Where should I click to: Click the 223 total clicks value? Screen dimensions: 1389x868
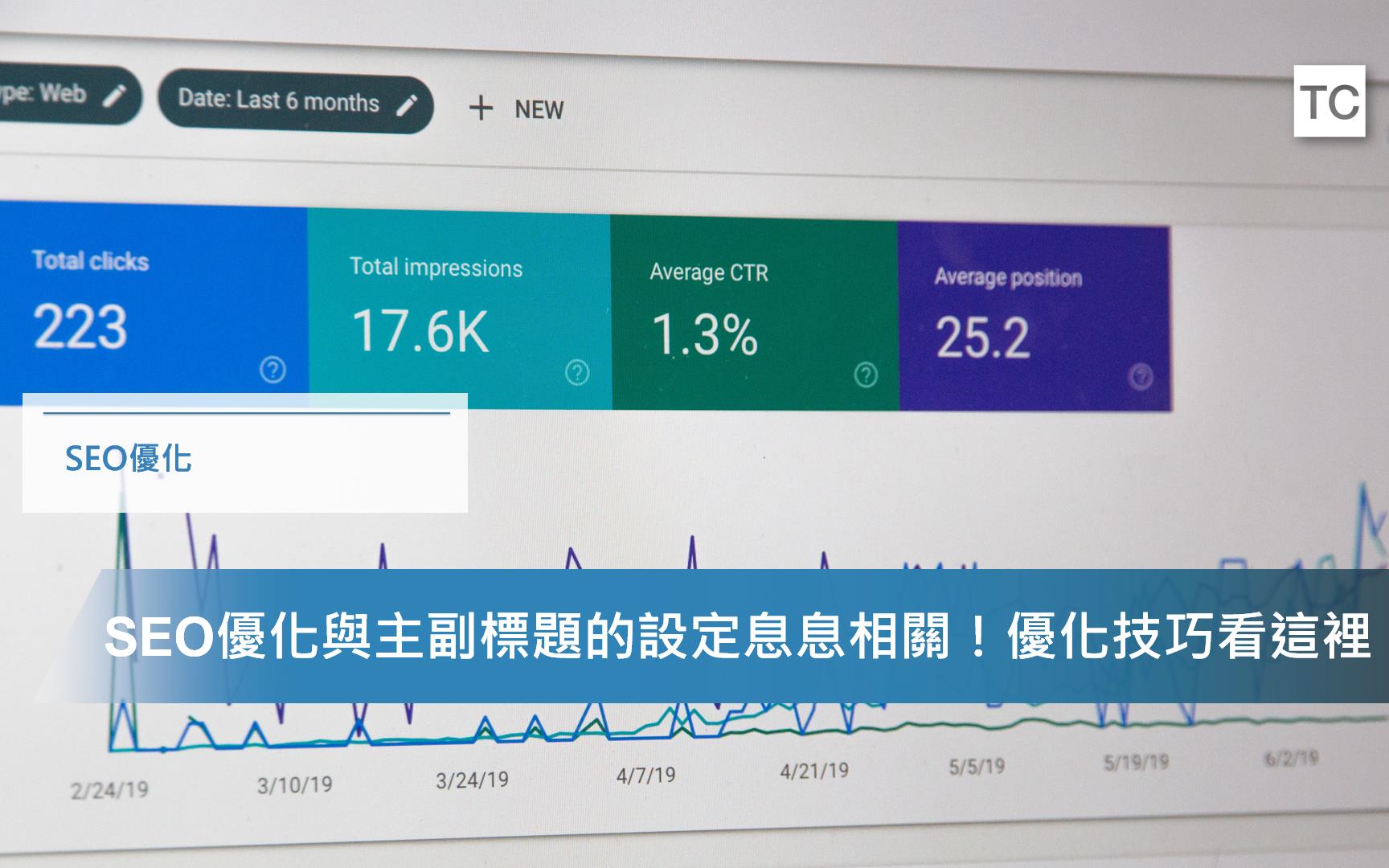pyautogui.click(x=80, y=327)
